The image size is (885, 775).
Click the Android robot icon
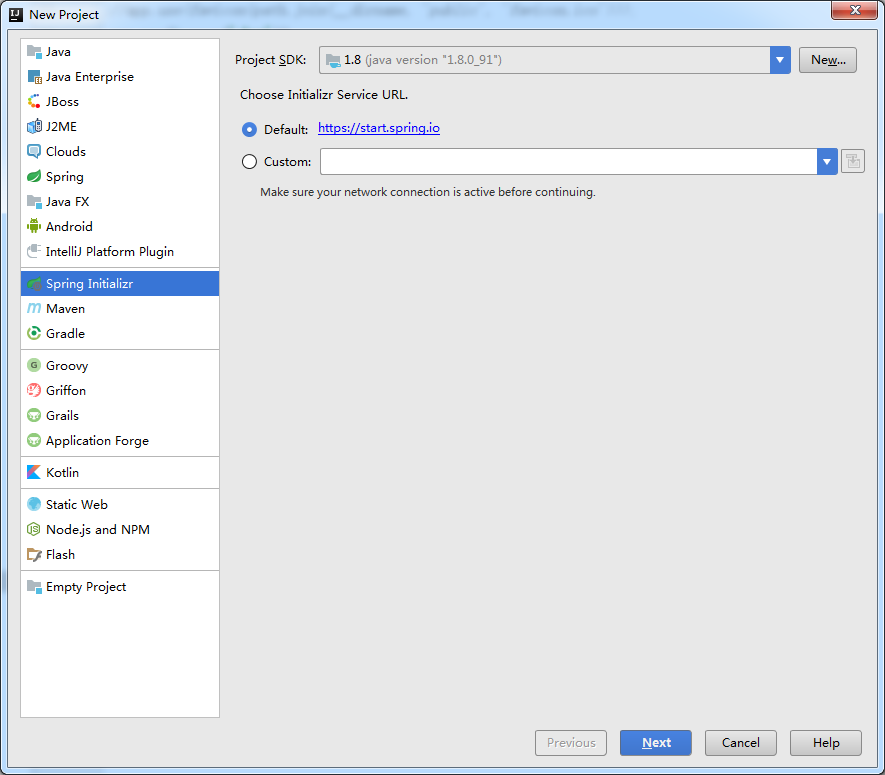click(x=34, y=226)
